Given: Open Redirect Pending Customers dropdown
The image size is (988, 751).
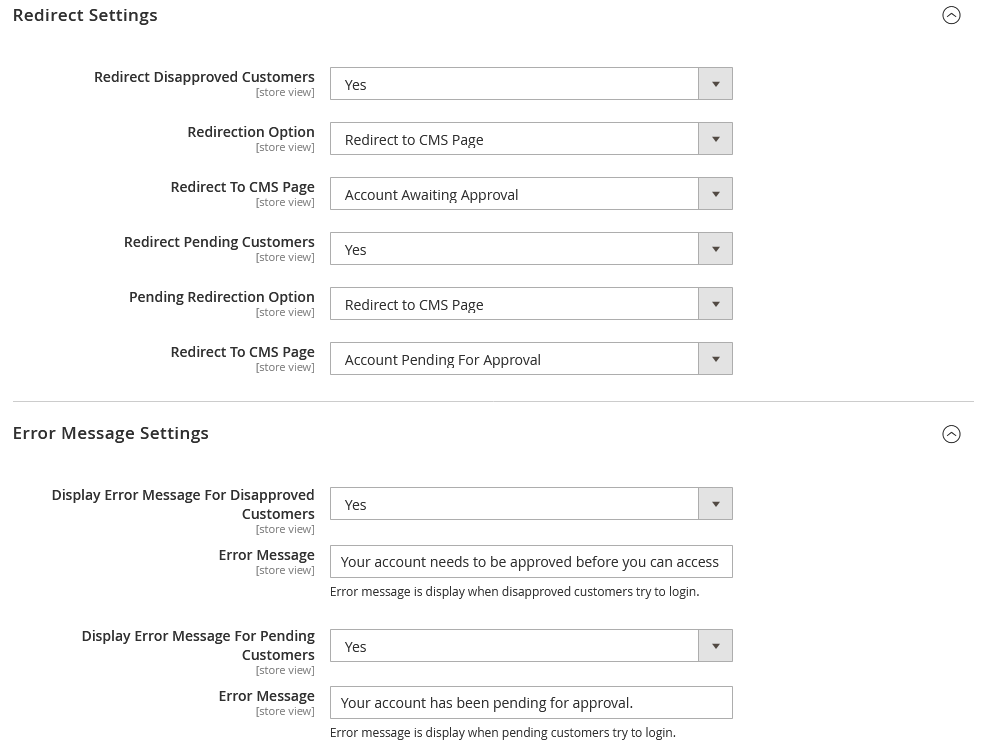Looking at the screenshot, I should pos(531,249).
